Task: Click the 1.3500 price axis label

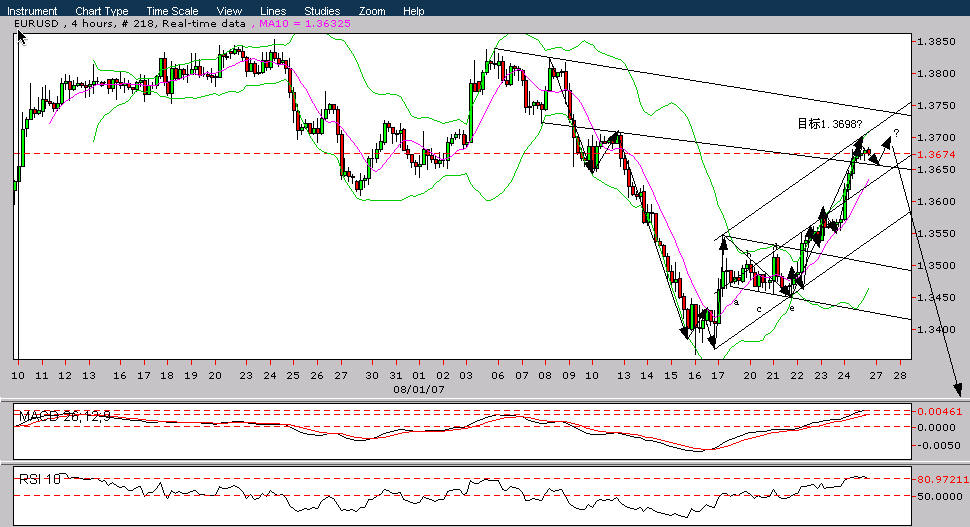Action: click(936, 265)
